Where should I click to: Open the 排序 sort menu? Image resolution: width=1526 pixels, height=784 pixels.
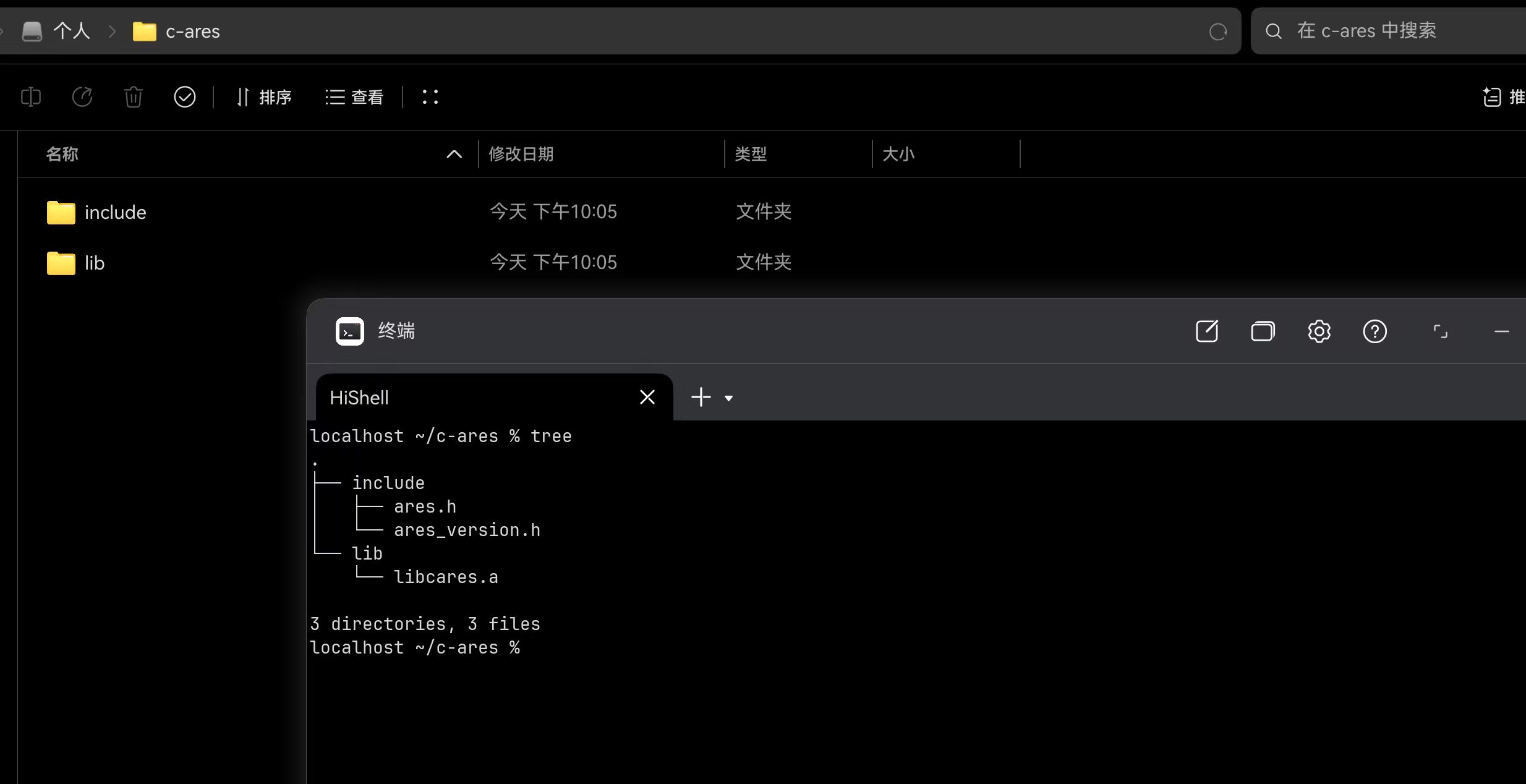click(265, 97)
